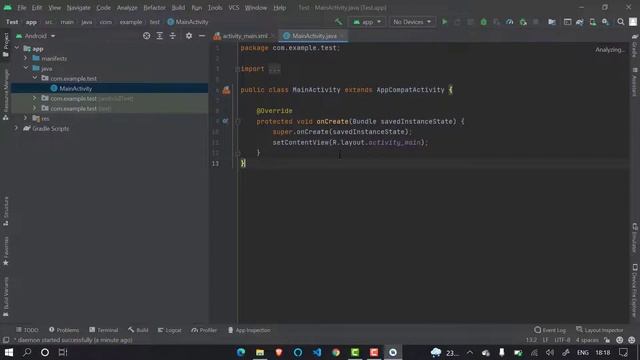Open the Event Log
Screen dimensions: 640x360
coord(550,330)
